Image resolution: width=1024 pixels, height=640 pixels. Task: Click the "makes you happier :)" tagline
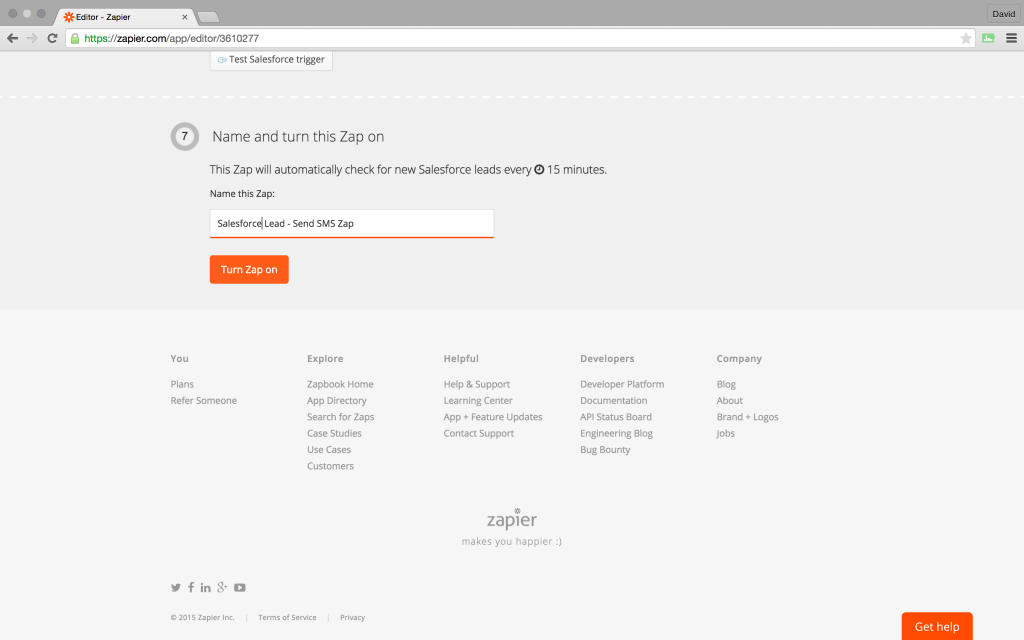(512, 541)
